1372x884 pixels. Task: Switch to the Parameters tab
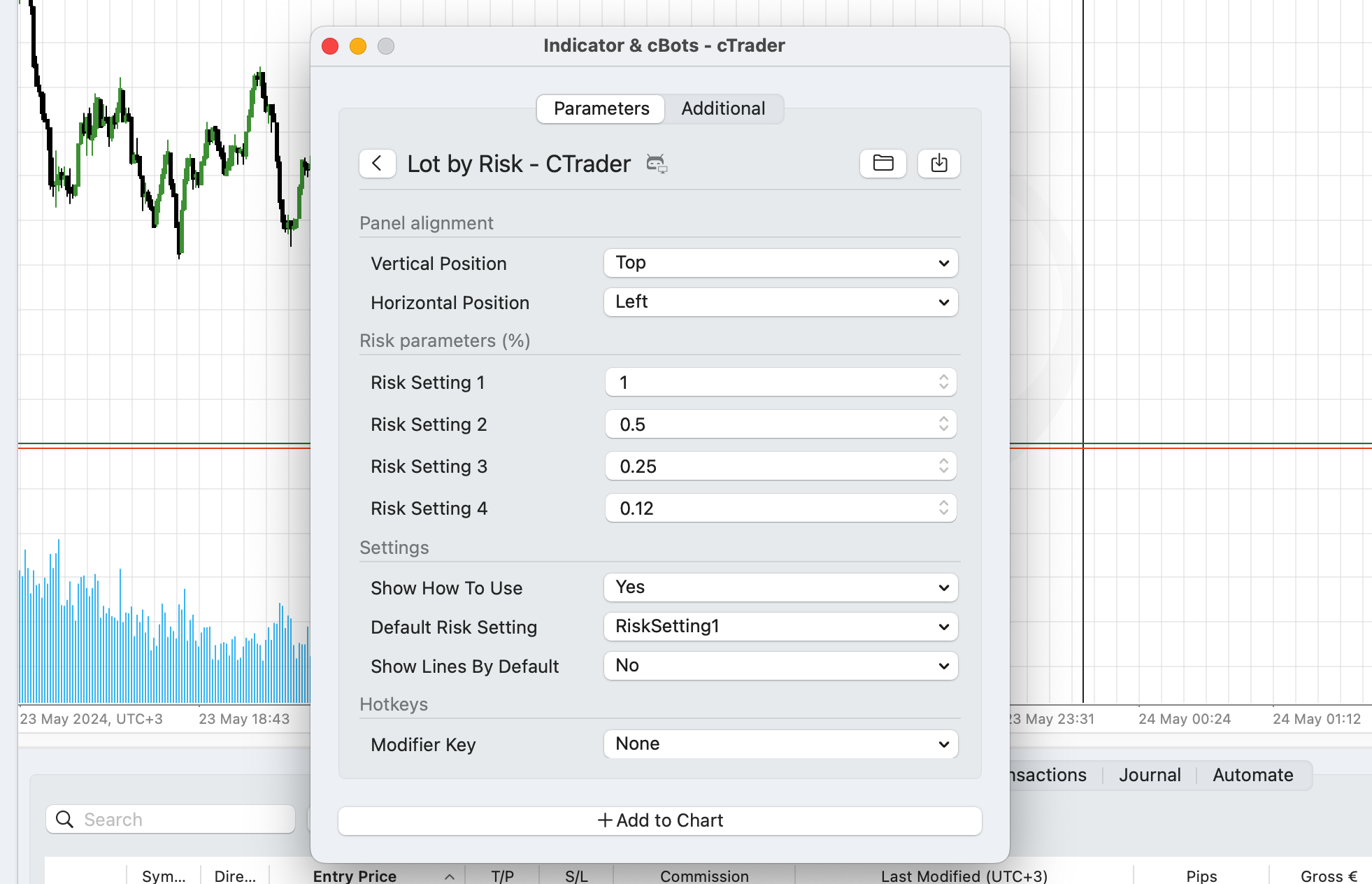(601, 108)
